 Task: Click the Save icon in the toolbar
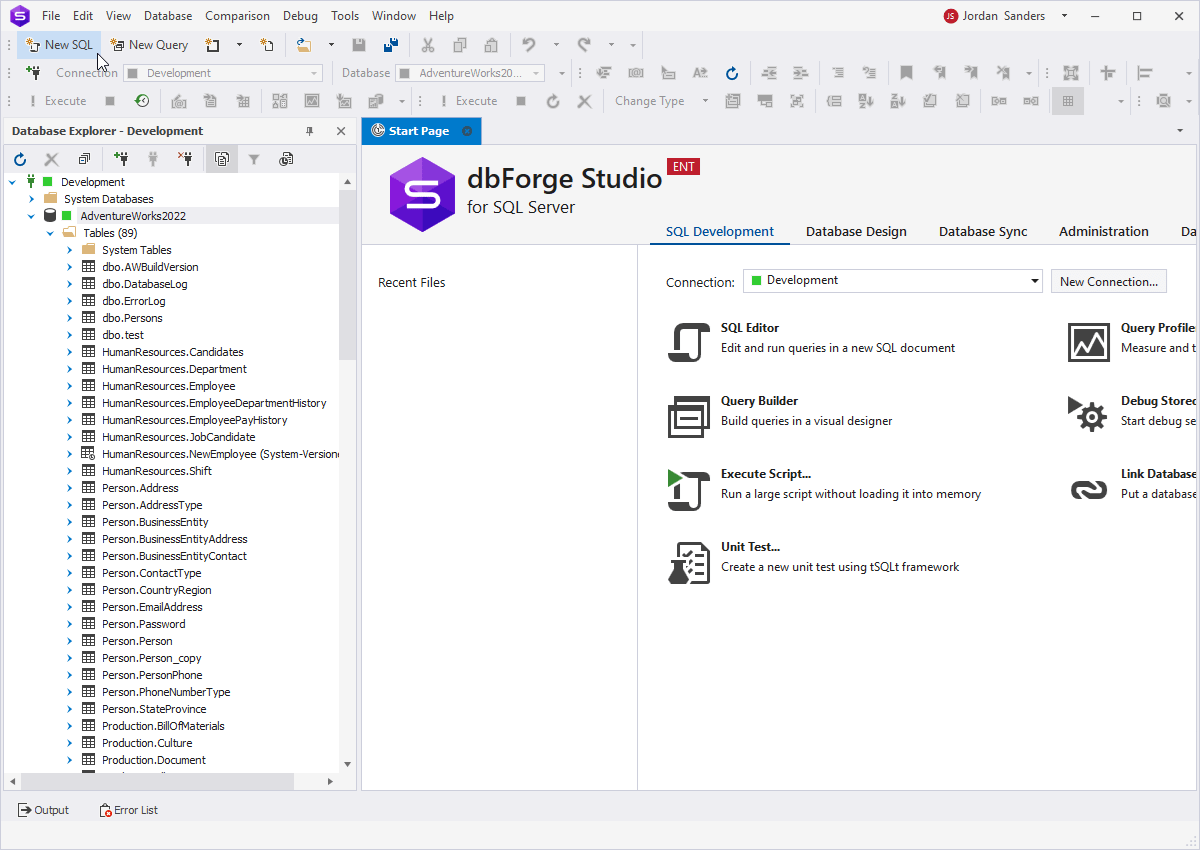[x=359, y=44]
